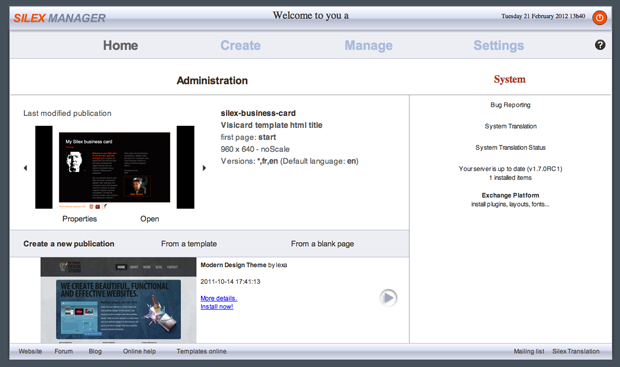Click the install plugins, layouts, fonts text
The height and width of the screenshot is (367, 620).
pyautogui.click(x=510, y=204)
